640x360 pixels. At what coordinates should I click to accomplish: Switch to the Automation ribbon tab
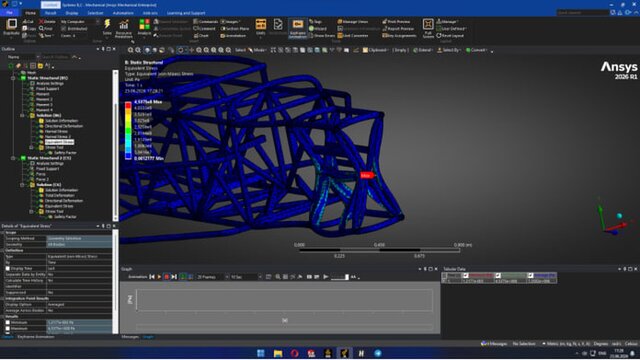(x=123, y=13)
